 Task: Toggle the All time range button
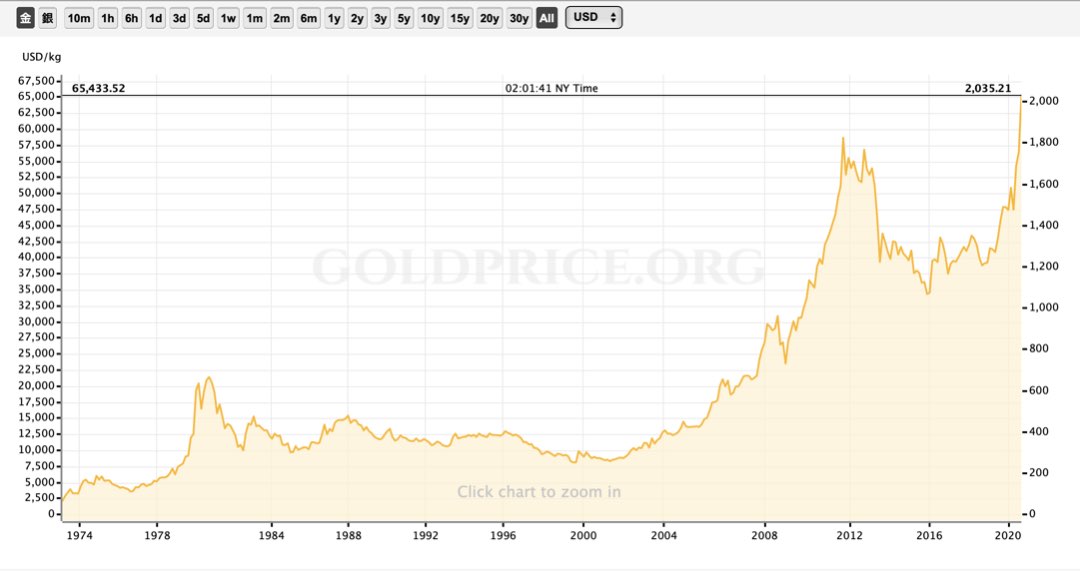(x=546, y=18)
